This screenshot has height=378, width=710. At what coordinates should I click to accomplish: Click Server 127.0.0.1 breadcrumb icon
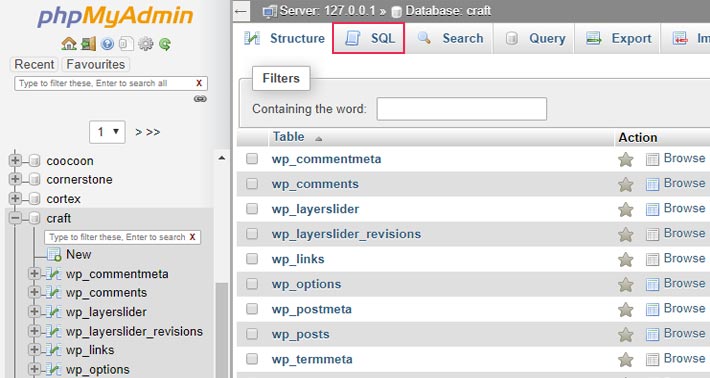(269, 11)
